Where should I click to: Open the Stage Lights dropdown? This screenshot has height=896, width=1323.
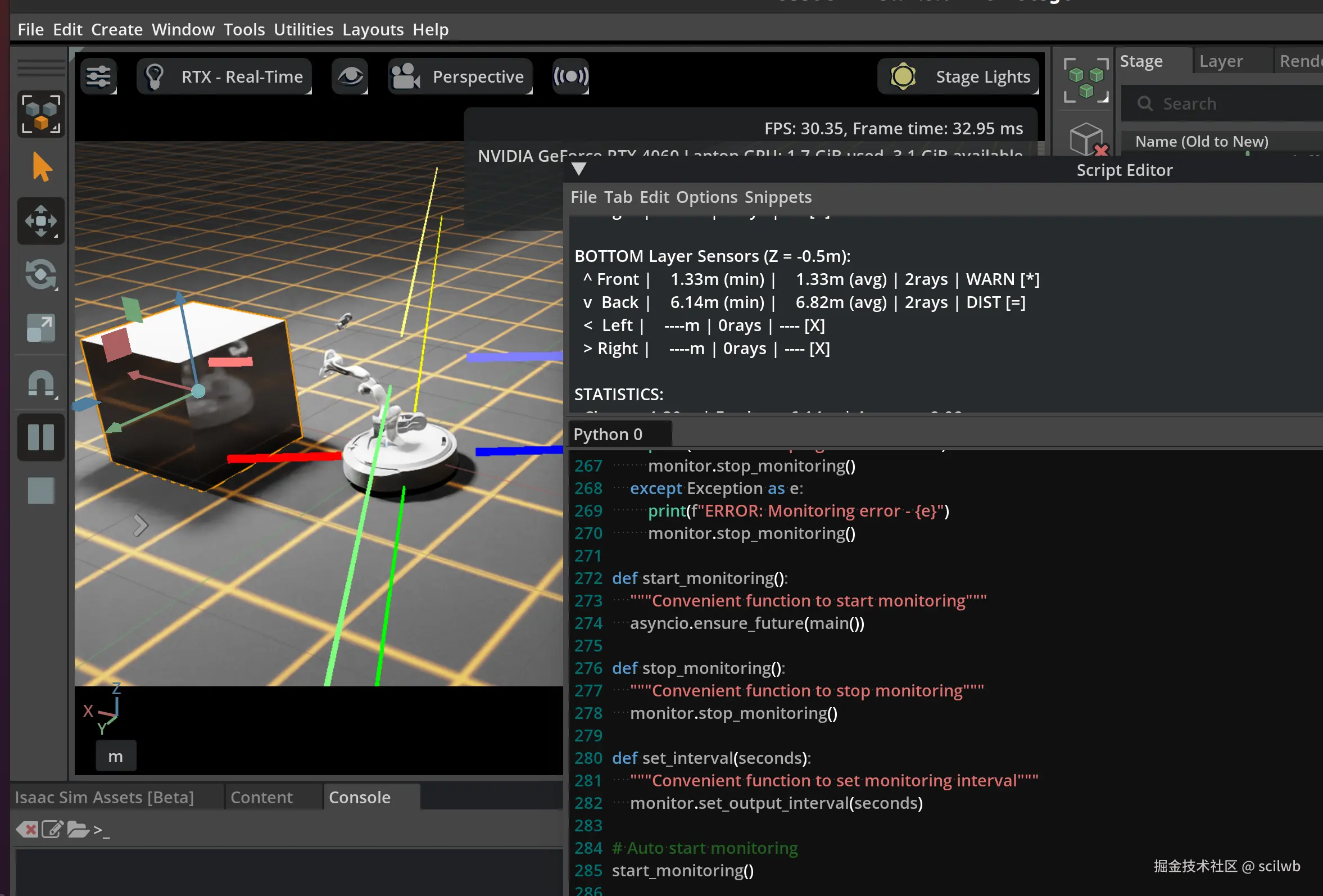pos(959,76)
